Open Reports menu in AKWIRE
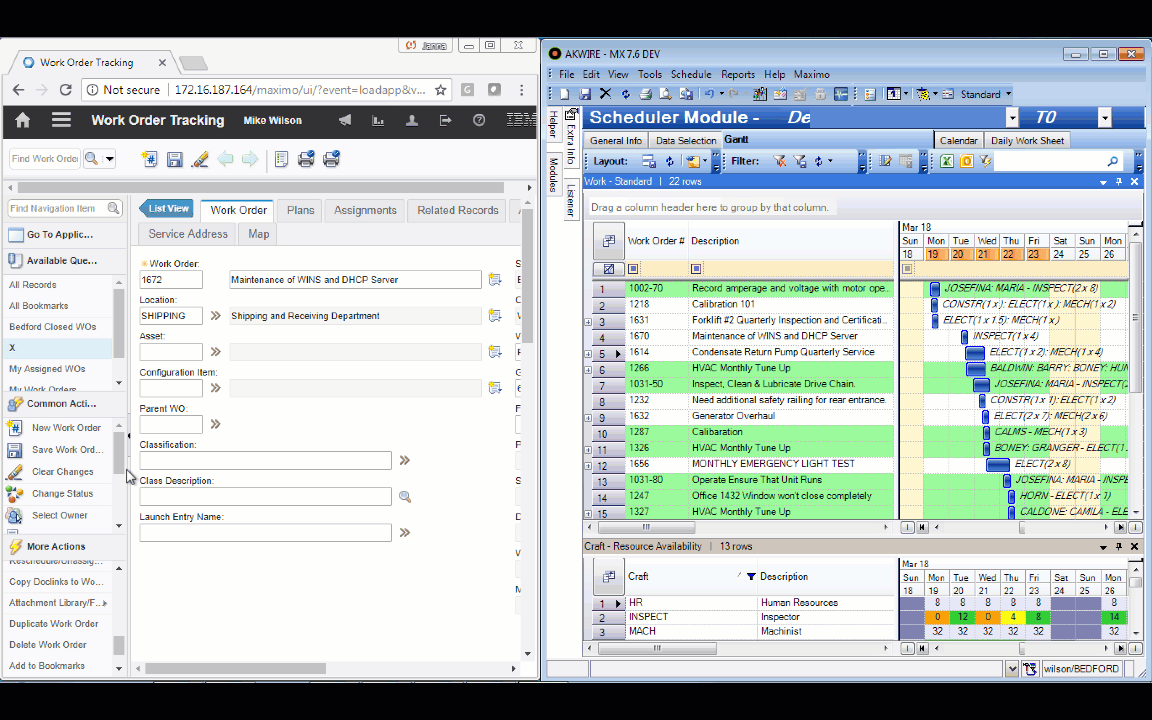 point(738,74)
